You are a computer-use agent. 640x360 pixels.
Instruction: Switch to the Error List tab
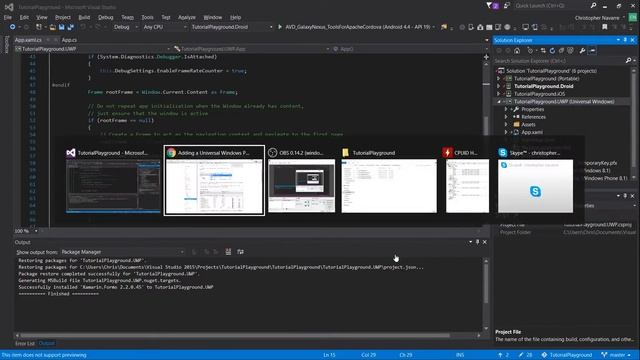[25, 343]
